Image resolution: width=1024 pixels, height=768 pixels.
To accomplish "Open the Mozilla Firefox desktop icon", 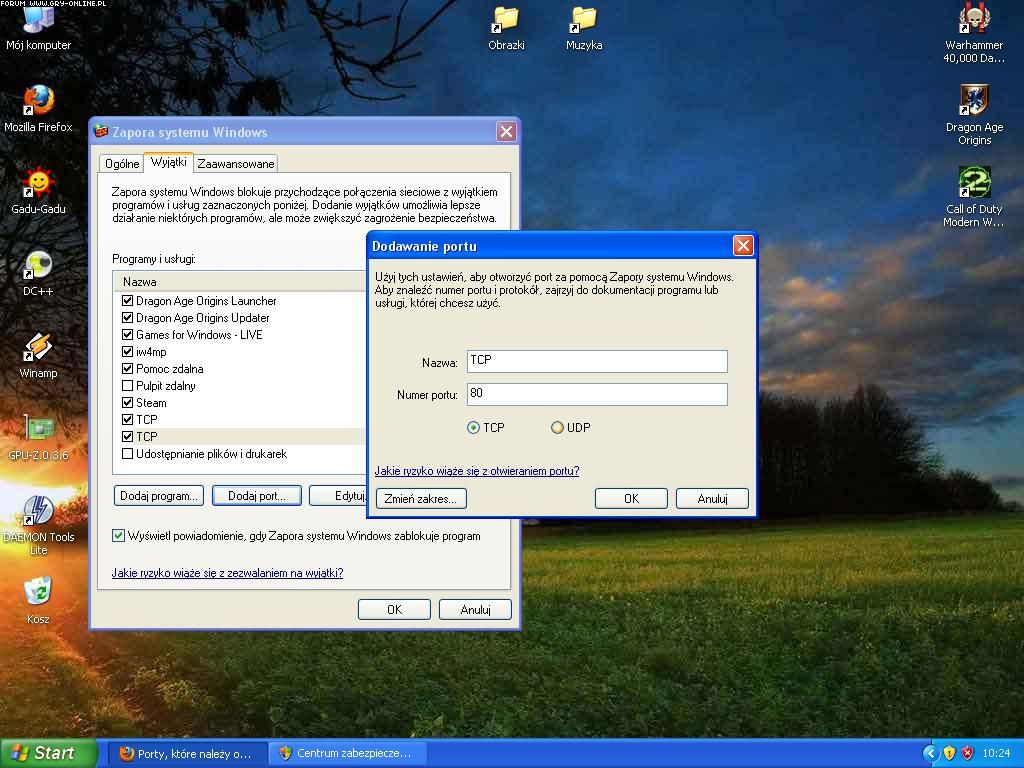I will pyautogui.click(x=38, y=101).
